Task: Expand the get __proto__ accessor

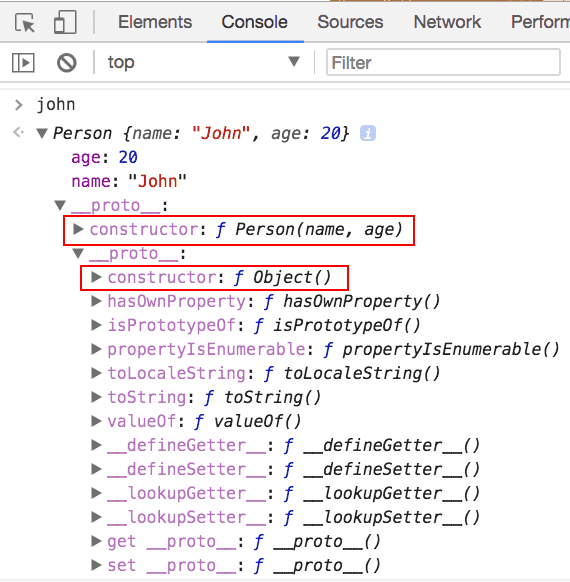Action: 96,541
